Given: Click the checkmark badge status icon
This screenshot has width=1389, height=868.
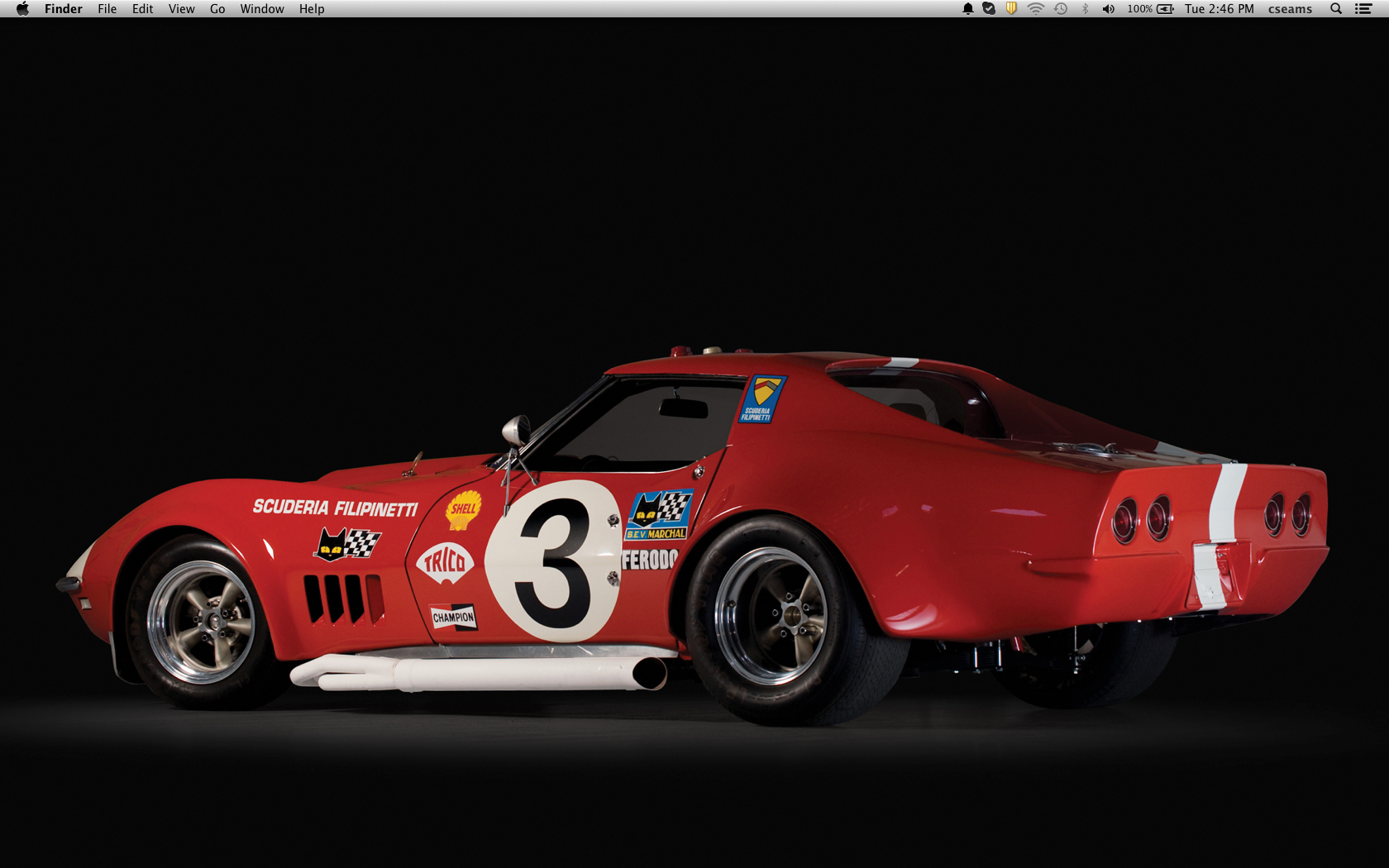Looking at the screenshot, I should pyautogui.click(x=989, y=9).
